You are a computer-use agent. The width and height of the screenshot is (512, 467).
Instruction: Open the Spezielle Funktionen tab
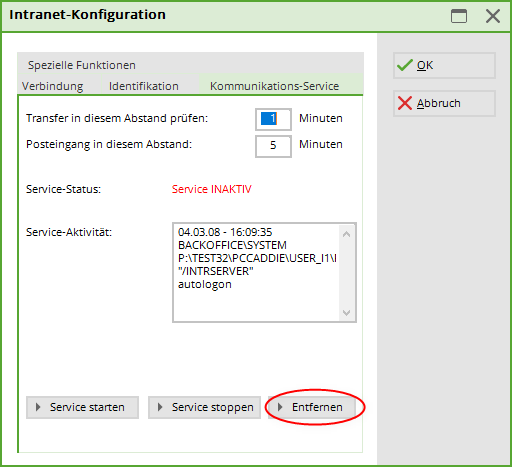tap(82, 65)
